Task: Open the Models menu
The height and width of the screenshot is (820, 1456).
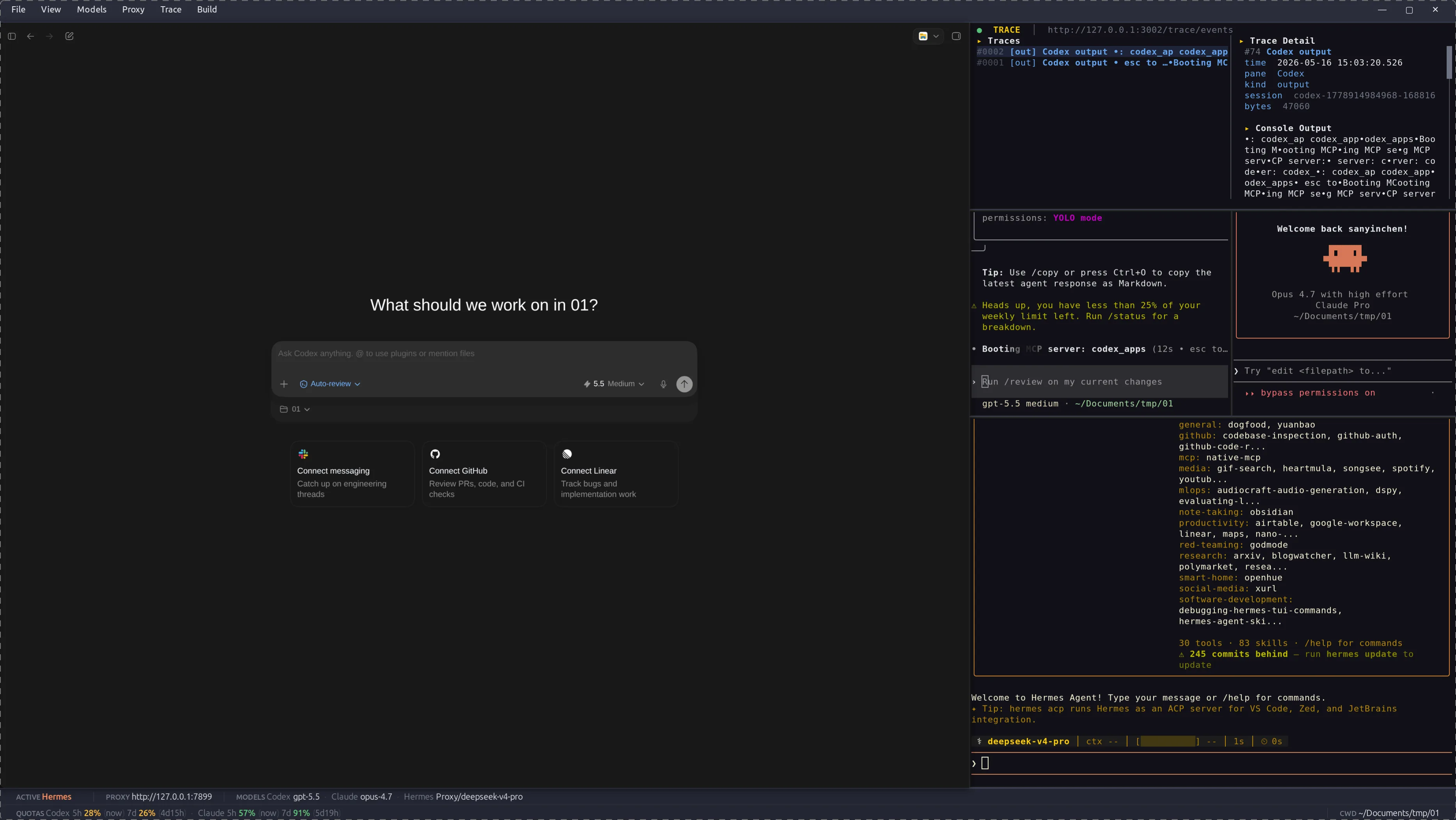Action: pyautogui.click(x=92, y=10)
